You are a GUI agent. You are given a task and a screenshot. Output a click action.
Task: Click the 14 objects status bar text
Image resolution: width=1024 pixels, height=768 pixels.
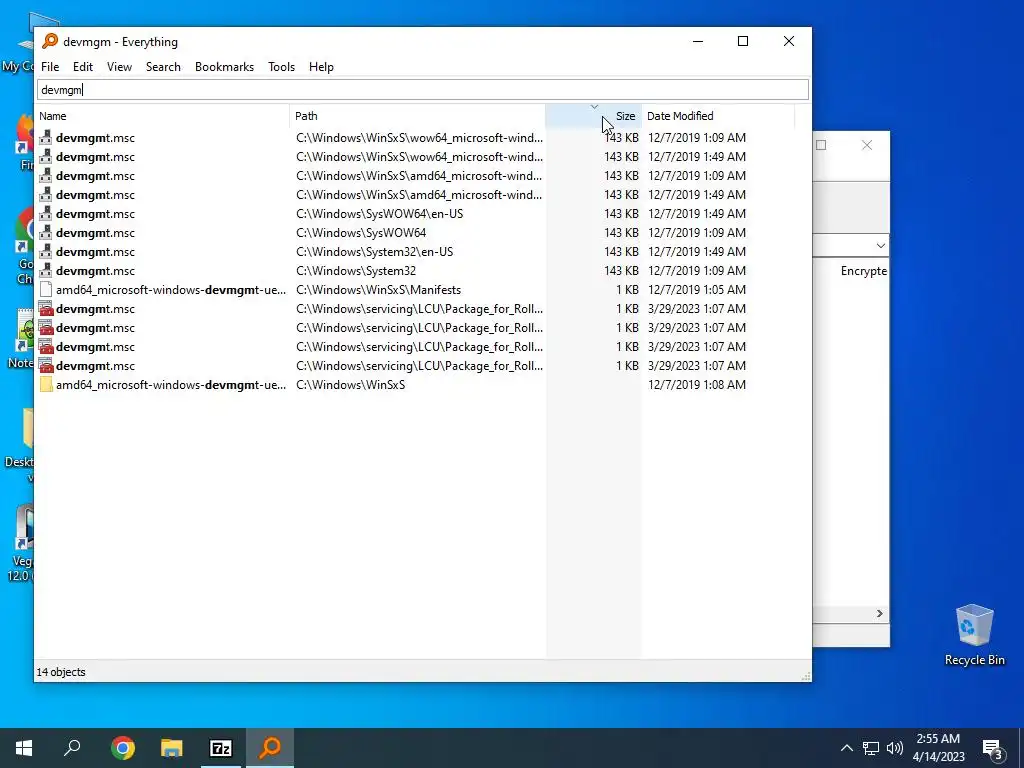click(x=61, y=672)
